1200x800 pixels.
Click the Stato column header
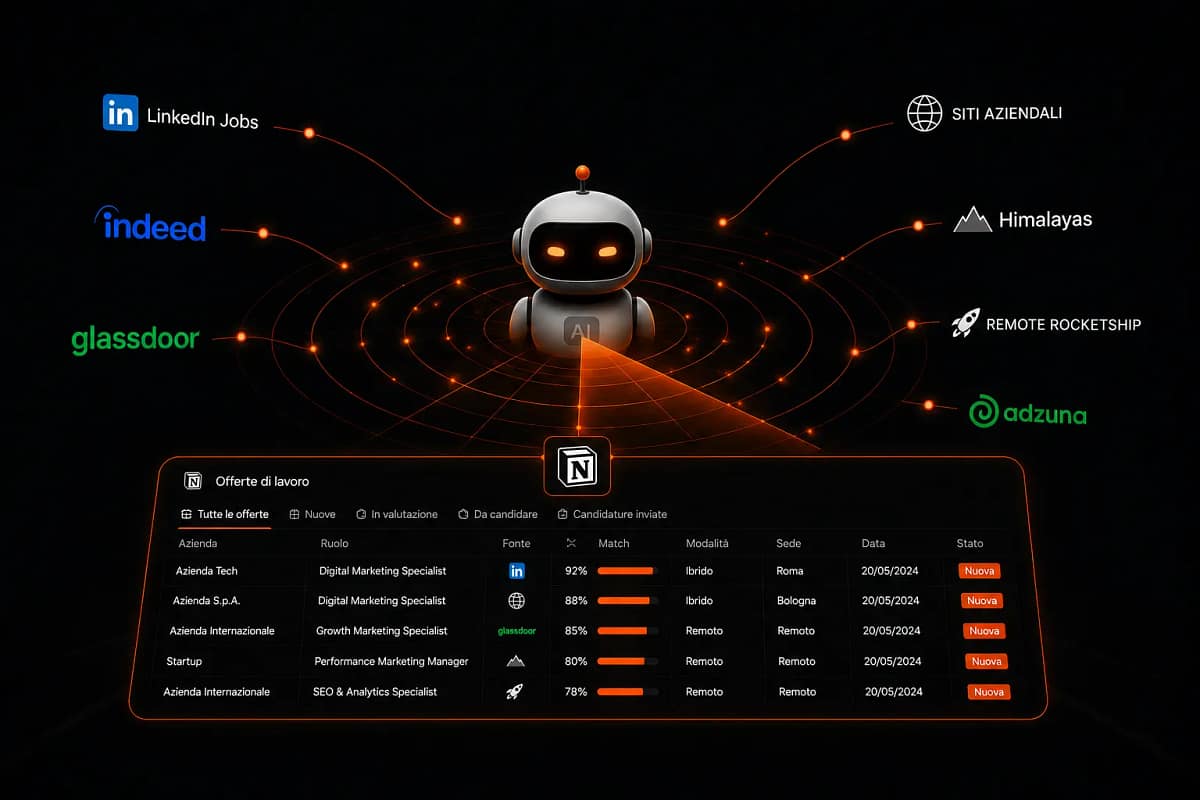click(x=970, y=543)
